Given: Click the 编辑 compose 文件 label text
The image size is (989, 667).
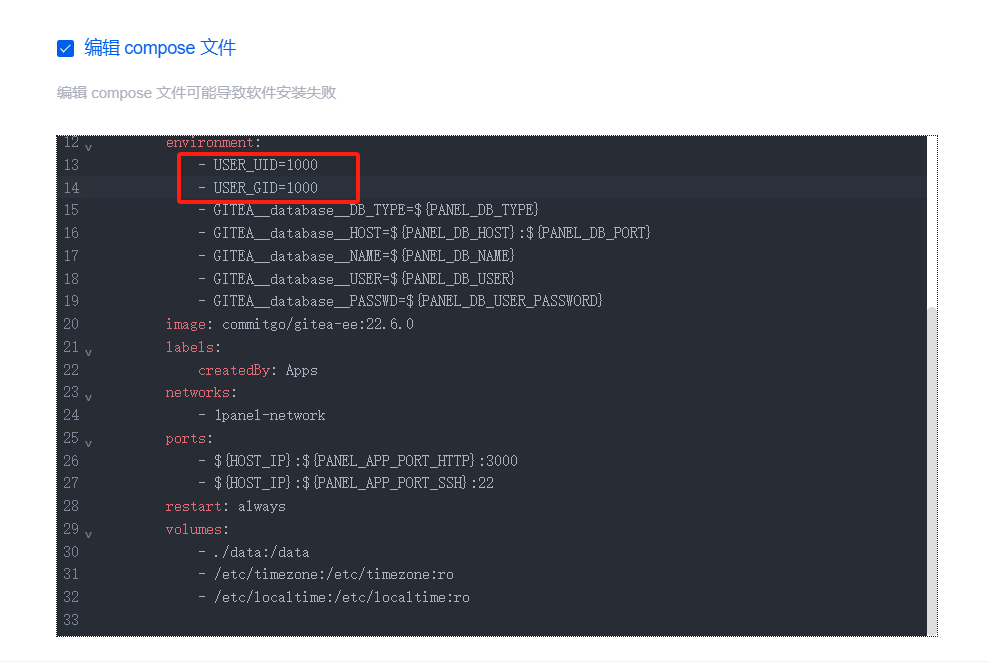Looking at the screenshot, I should click(160, 48).
